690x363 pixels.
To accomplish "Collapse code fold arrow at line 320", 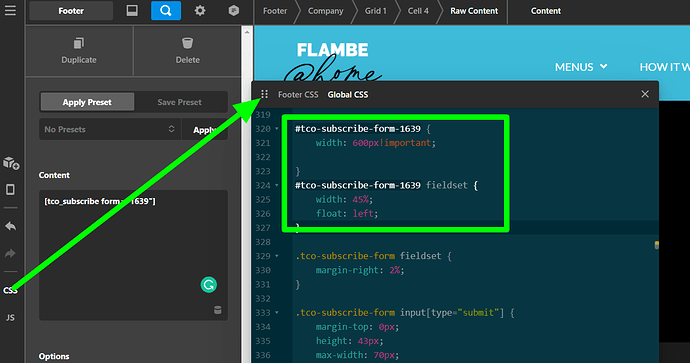I will (x=277, y=129).
